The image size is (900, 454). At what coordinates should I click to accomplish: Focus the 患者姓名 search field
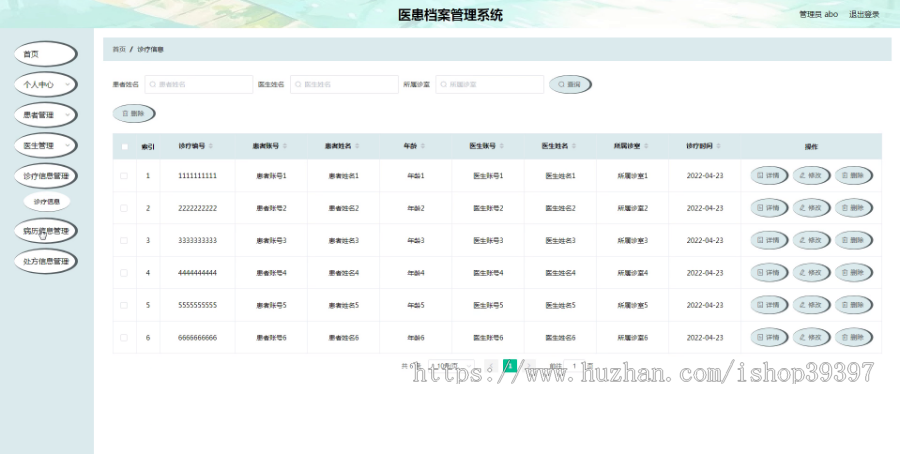pyautogui.click(x=199, y=84)
